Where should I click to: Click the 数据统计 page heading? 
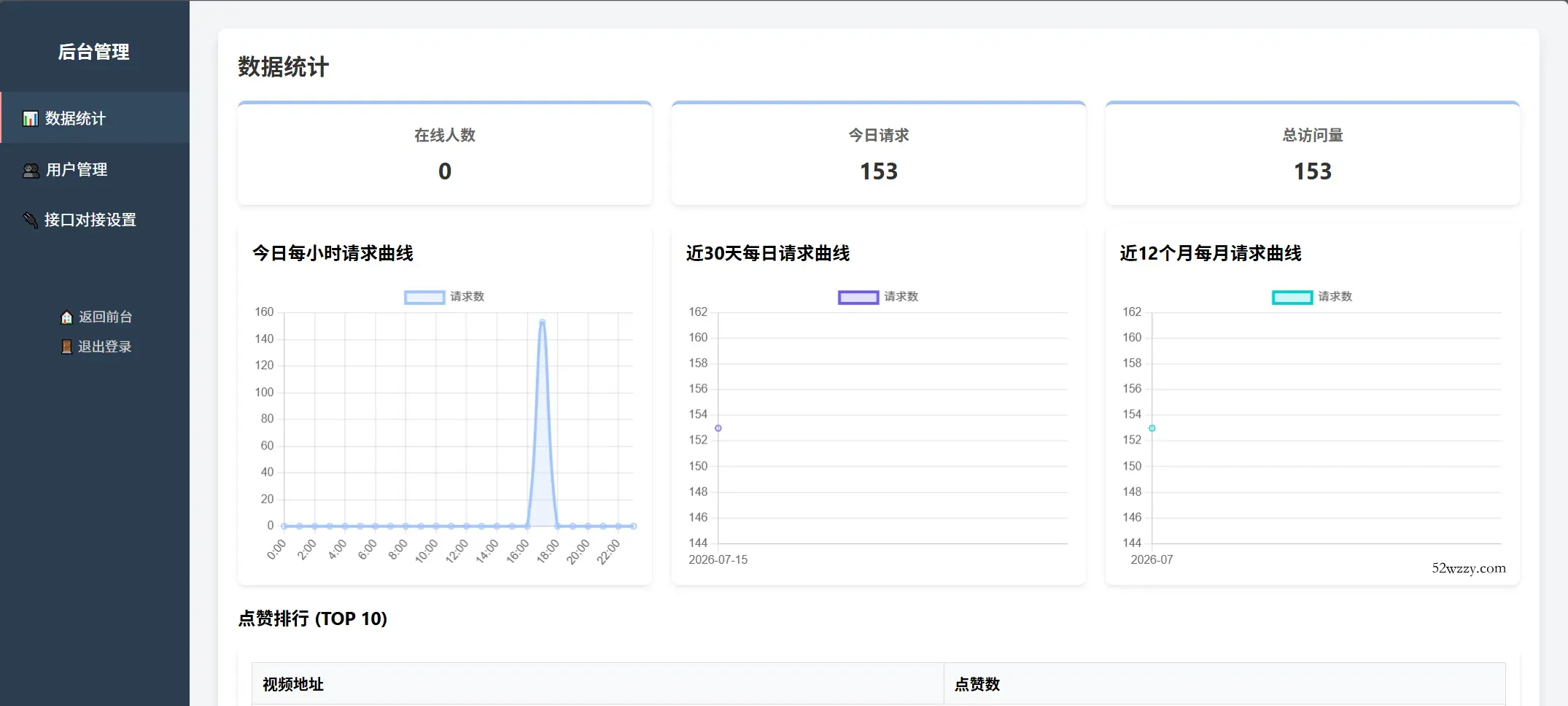[284, 67]
